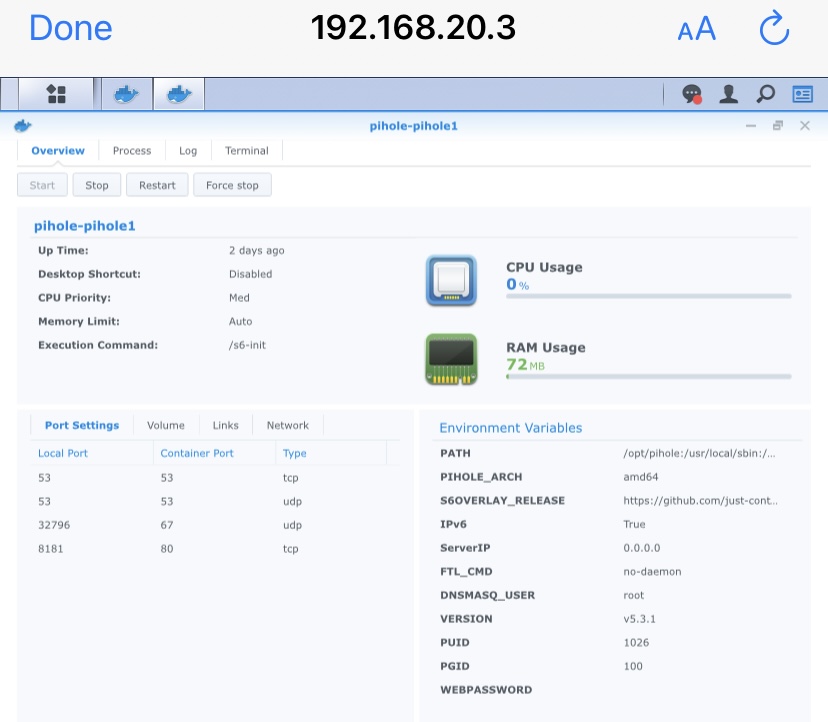Select the Port Settings tab
Image resolution: width=828 pixels, height=722 pixels.
[82, 426]
